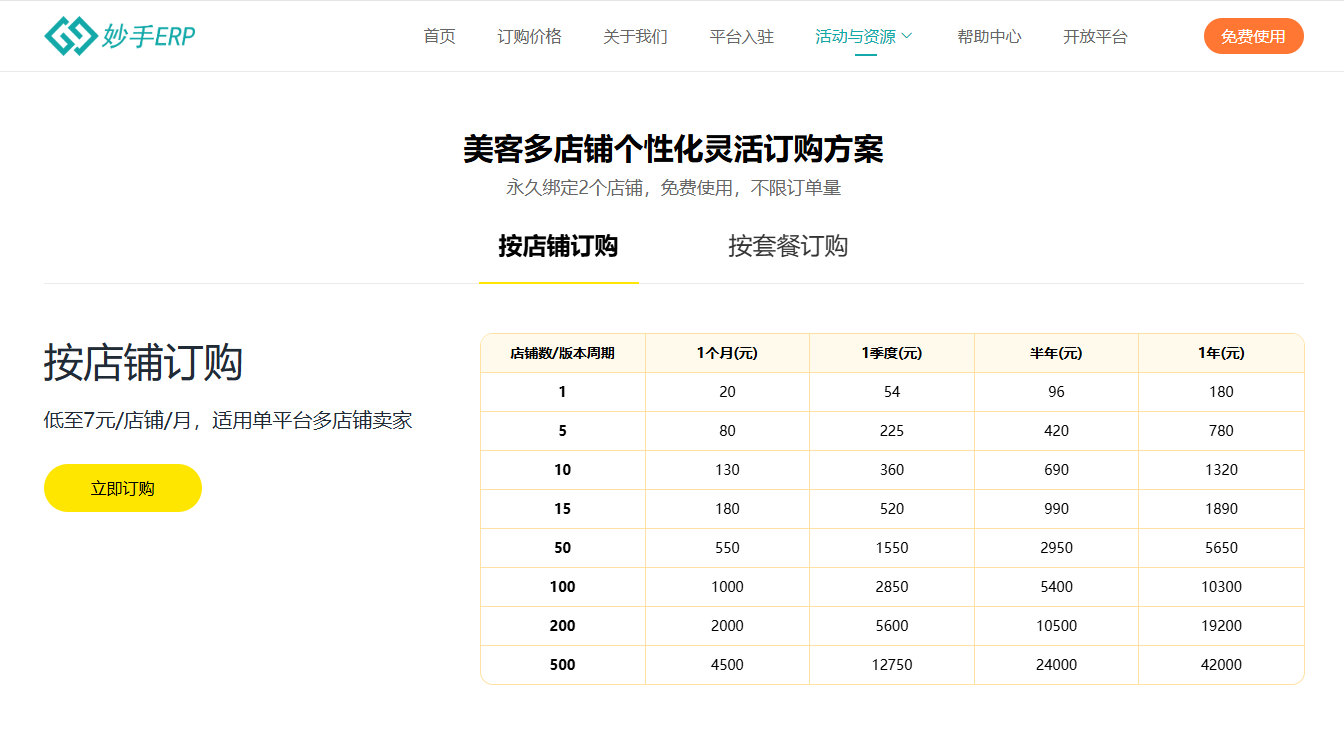Click the orange 免费使用 button
This screenshot has height=731, width=1344.
(x=1254, y=36)
